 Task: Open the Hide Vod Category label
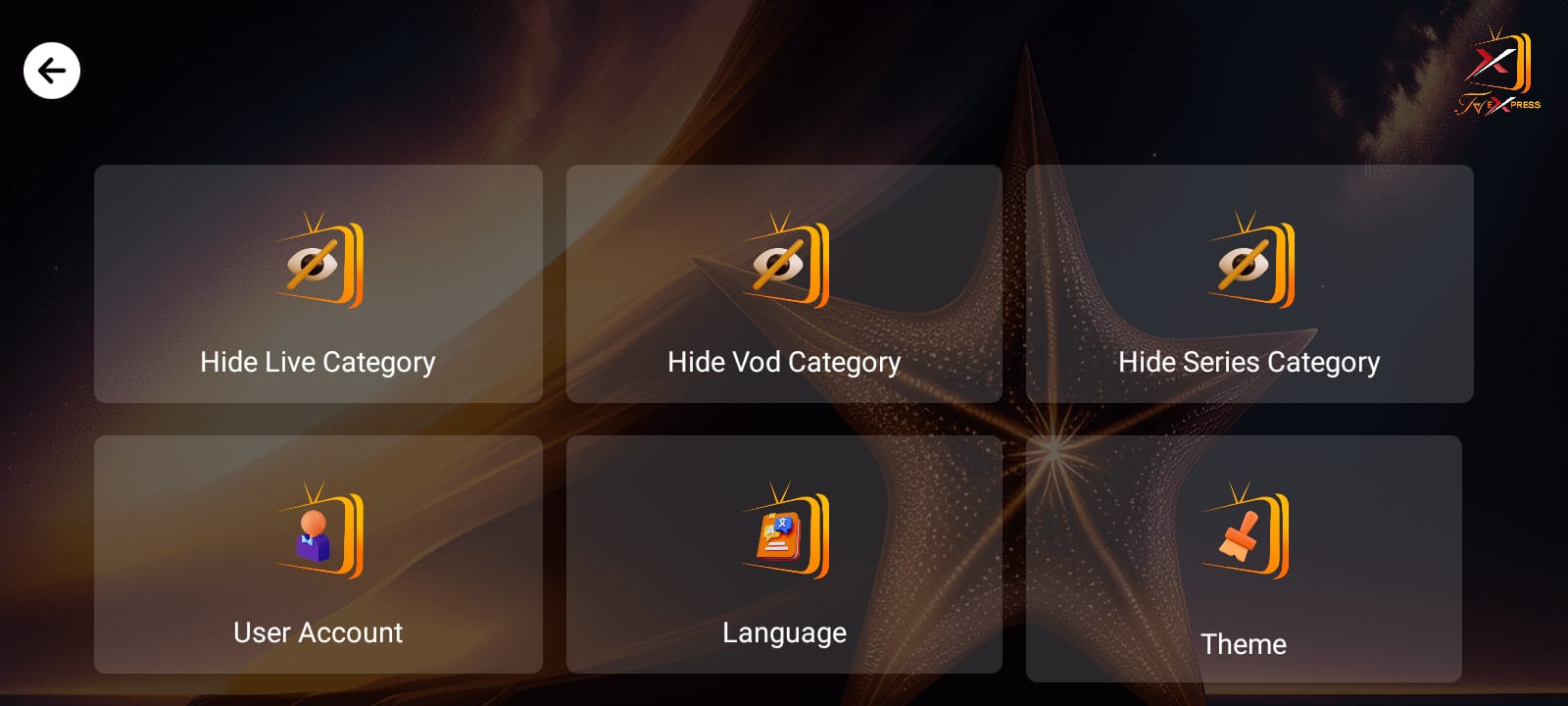[x=784, y=363]
